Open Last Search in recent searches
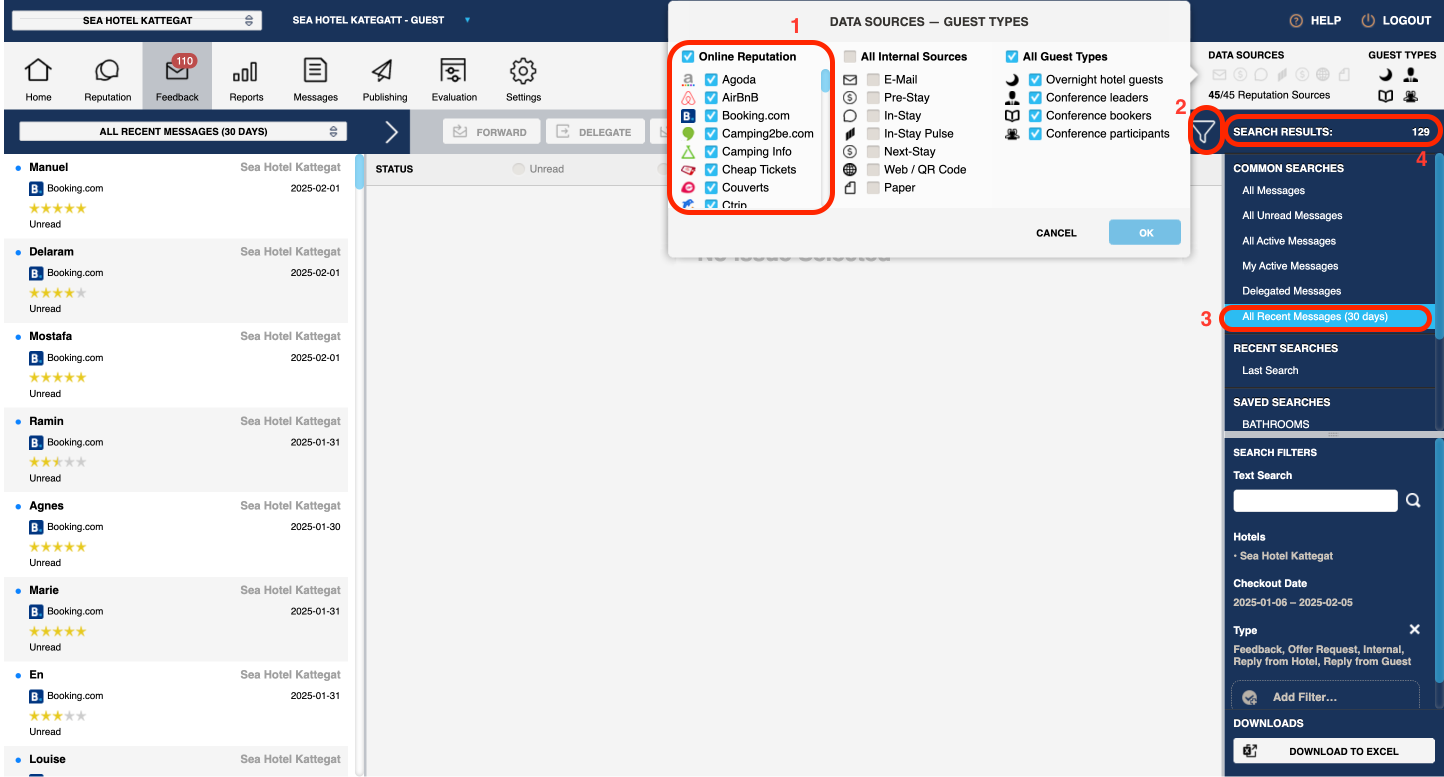Viewport: 1444px width, 777px height. coord(1270,371)
